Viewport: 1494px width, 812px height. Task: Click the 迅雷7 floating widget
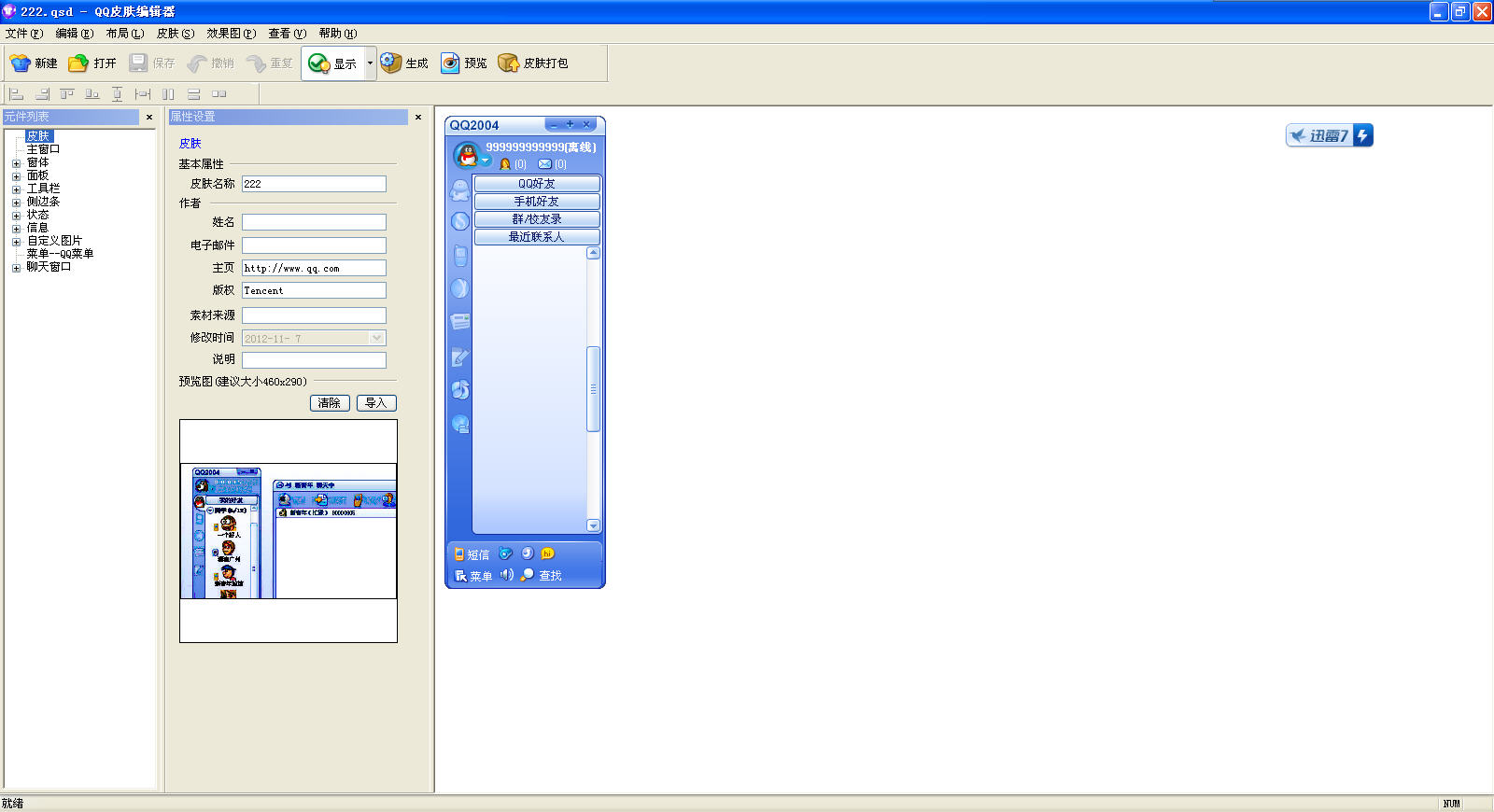point(1330,135)
